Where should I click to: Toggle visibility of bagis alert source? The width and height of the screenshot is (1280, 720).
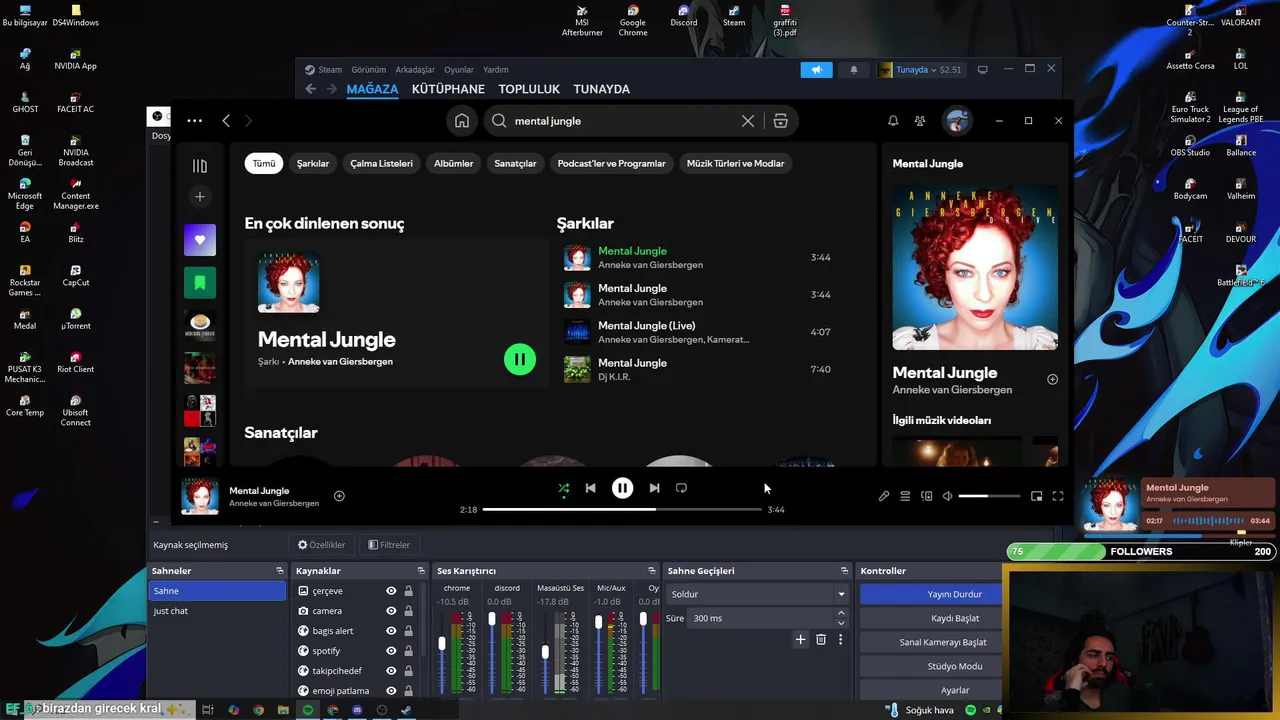(x=391, y=631)
